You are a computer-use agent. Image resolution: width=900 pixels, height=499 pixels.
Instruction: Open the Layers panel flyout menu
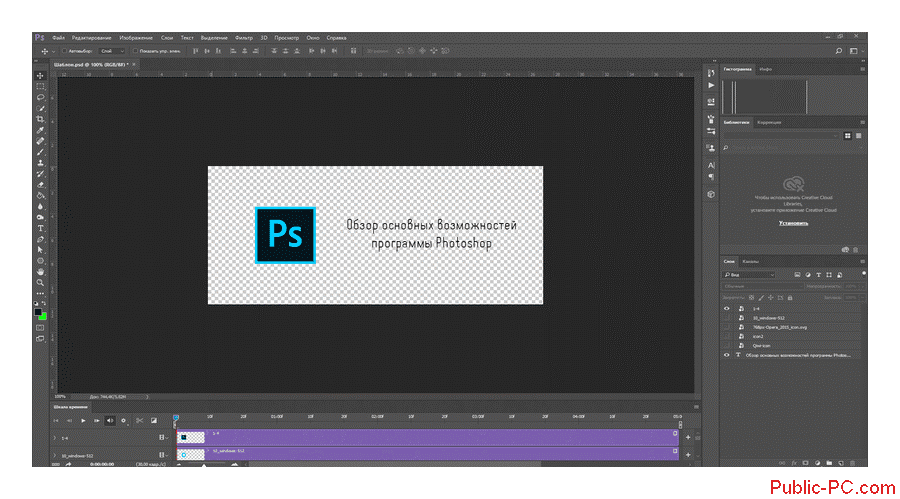coord(862,261)
